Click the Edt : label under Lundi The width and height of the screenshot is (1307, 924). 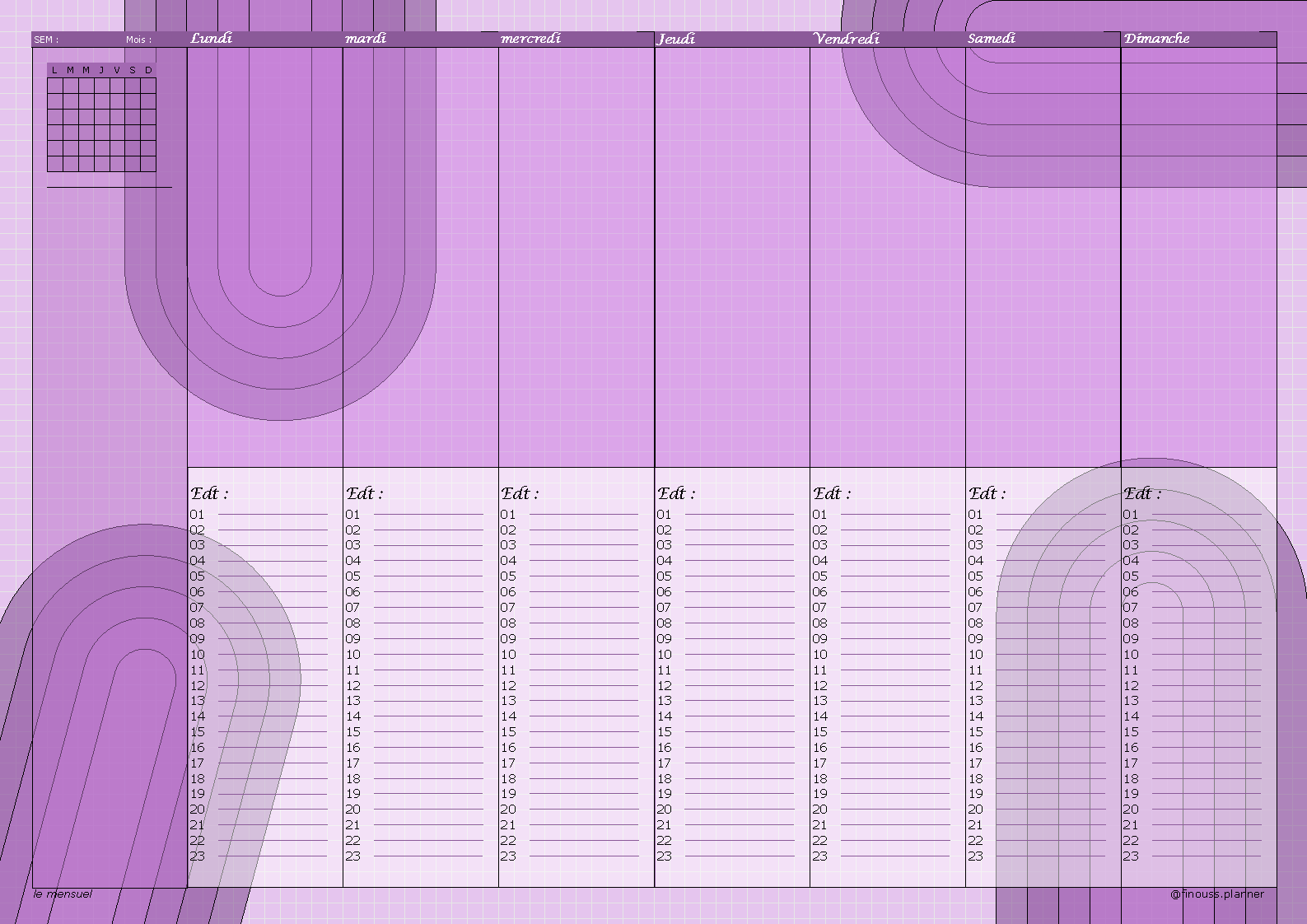point(209,493)
